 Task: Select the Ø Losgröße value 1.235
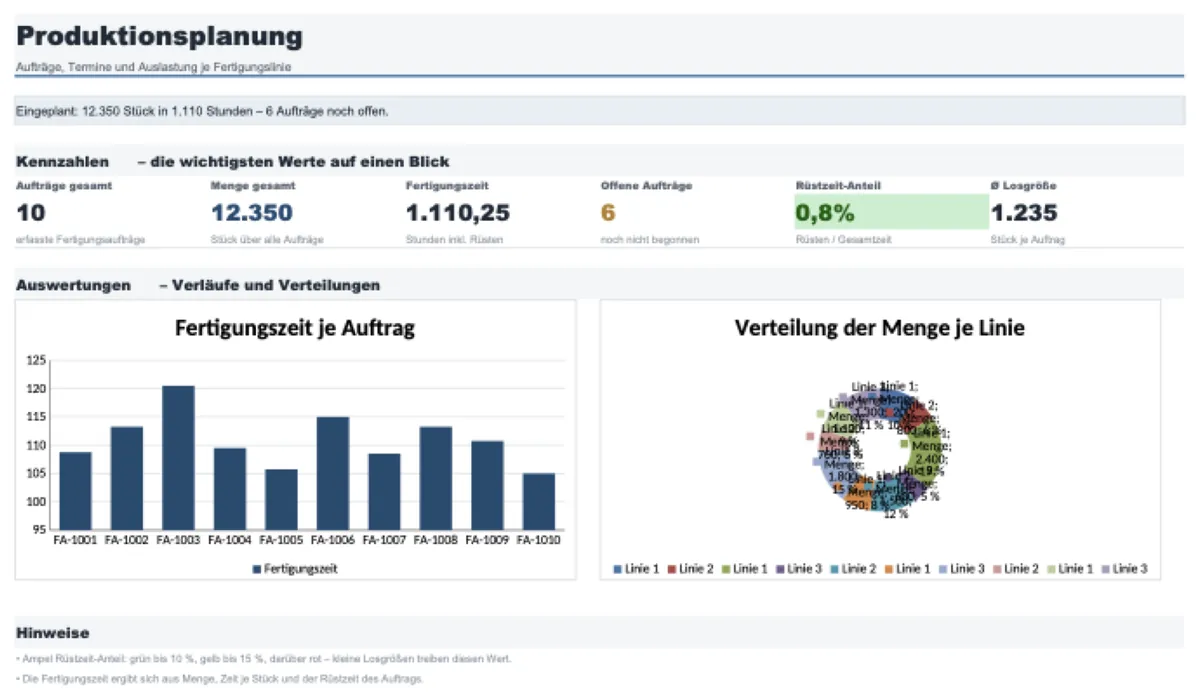[x=1024, y=212]
